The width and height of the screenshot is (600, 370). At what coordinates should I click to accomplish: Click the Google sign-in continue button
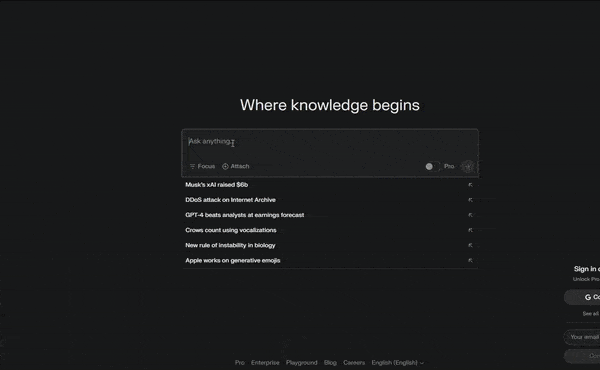pos(582,297)
